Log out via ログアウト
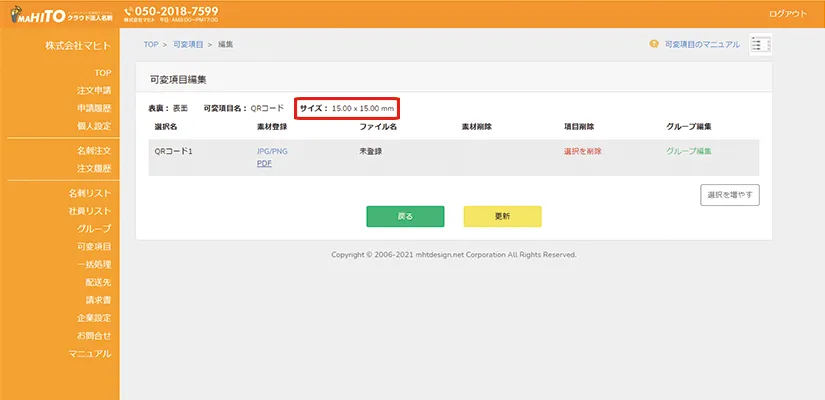 (788, 14)
